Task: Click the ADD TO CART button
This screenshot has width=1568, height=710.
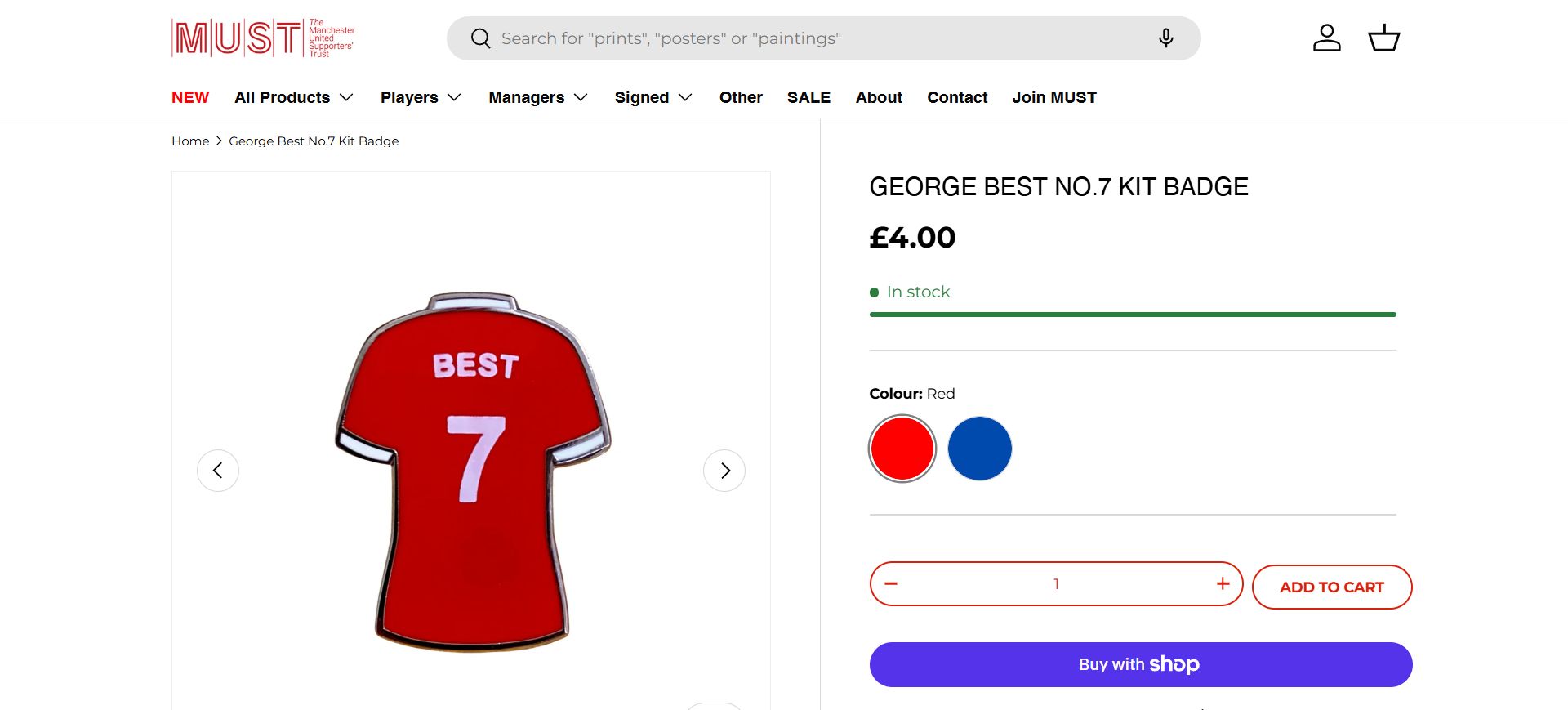Action: 1331,587
